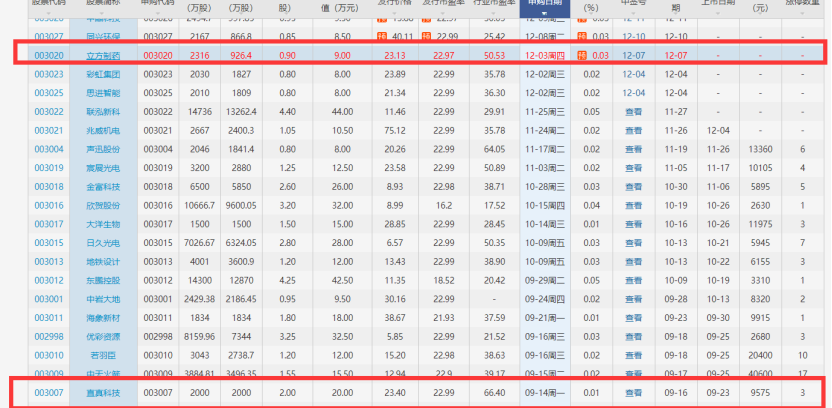Open stock name link 金富科技
The height and width of the screenshot is (408, 832).
(x=103, y=187)
